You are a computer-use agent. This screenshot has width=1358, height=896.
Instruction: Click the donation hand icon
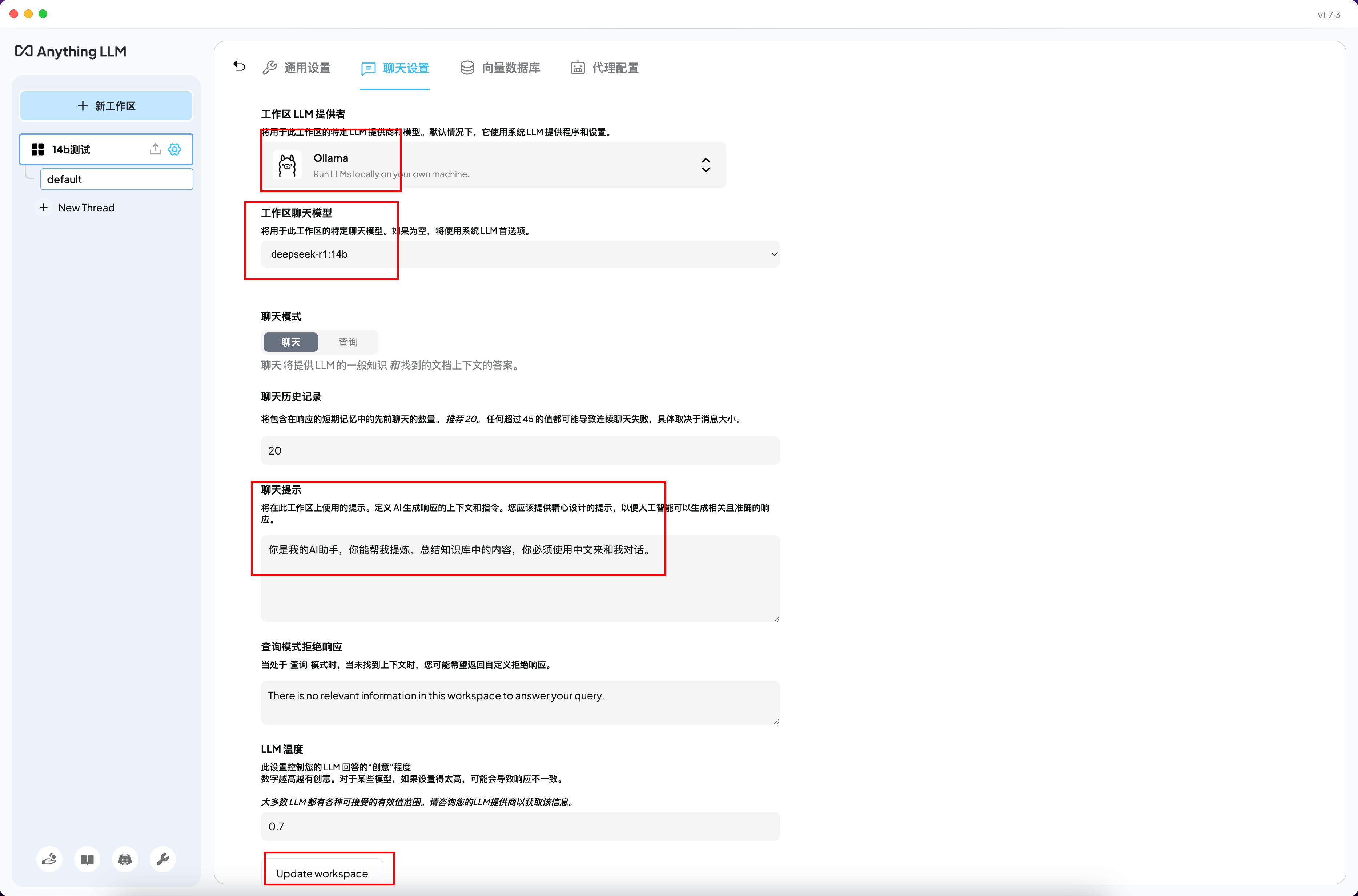[x=49, y=859]
